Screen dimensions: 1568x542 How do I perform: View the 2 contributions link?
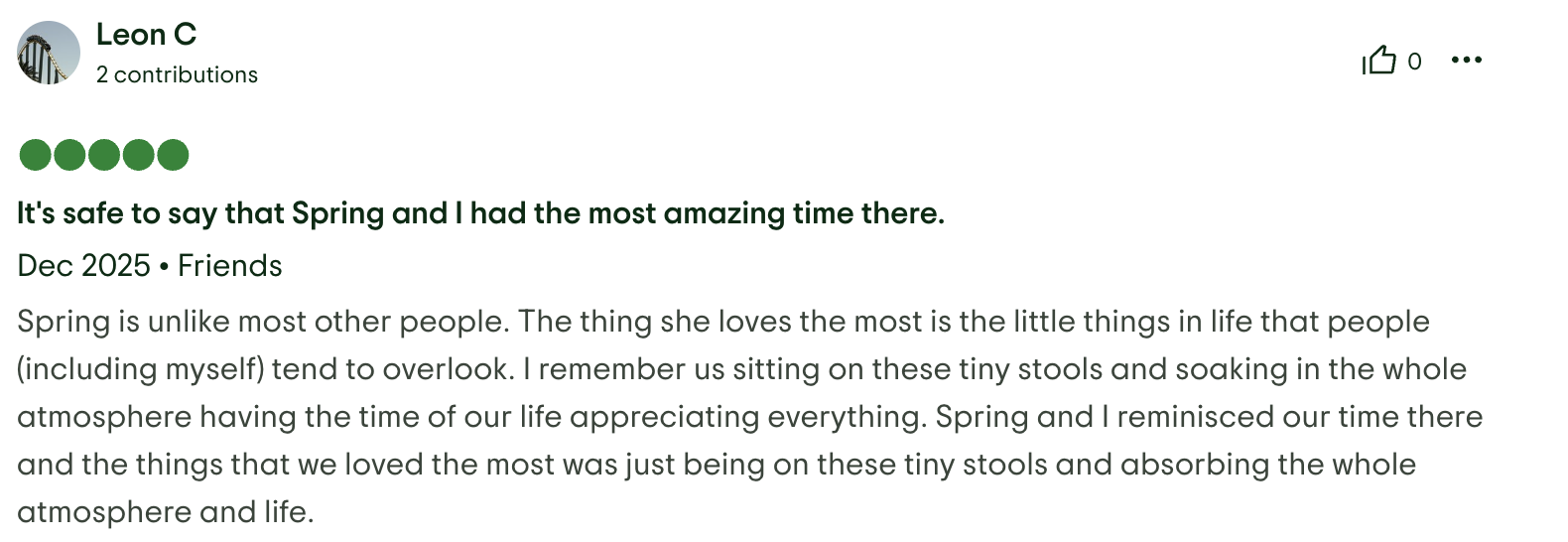click(177, 74)
